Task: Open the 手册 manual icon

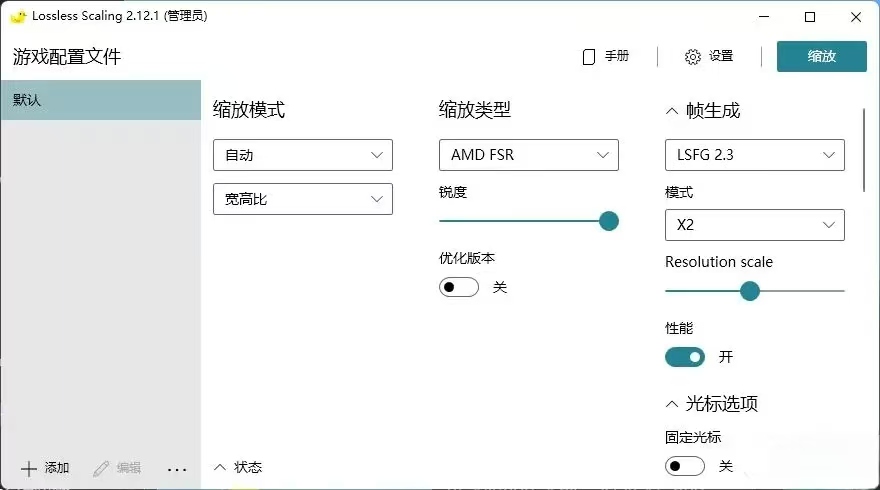Action: 589,57
